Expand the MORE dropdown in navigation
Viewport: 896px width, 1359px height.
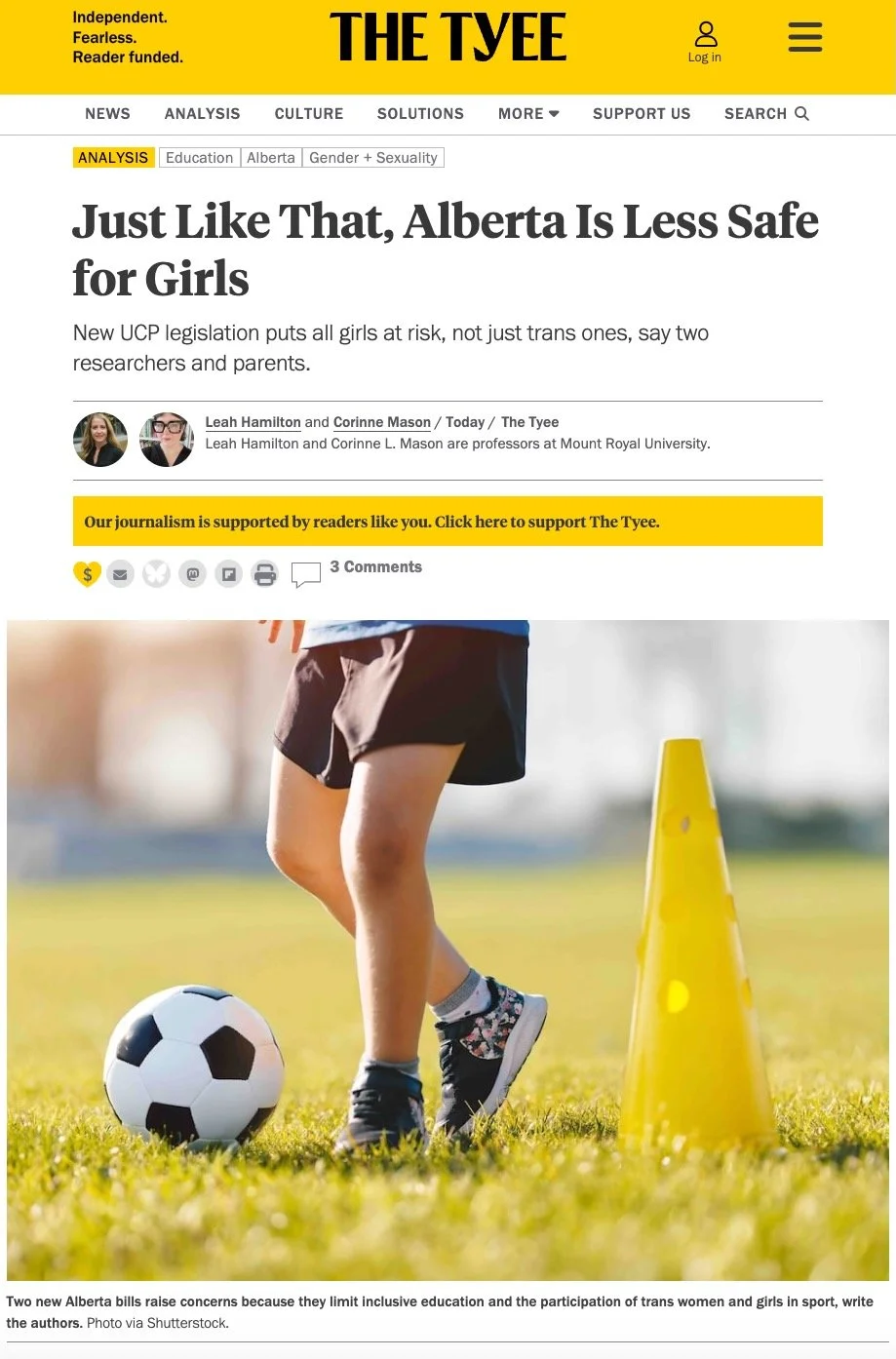point(528,114)
